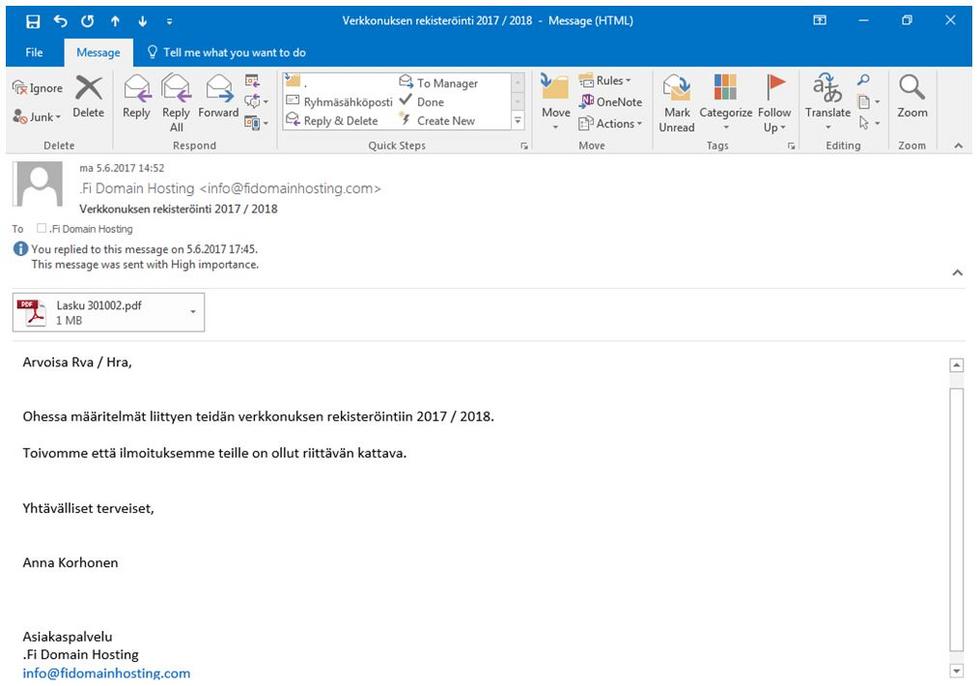Screen dimensions: 980x686
Task: Click Create New quick step
Action: coord(438,121)
